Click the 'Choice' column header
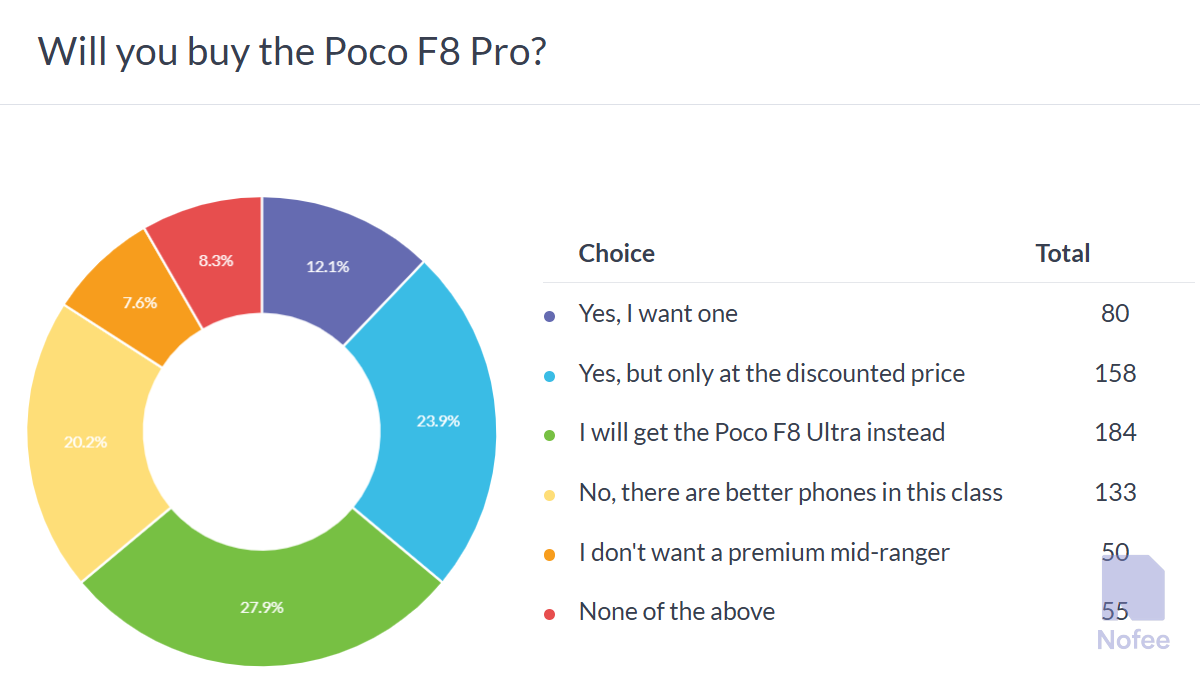Screen dimensions: 1200x680 (x=616, y=253)
